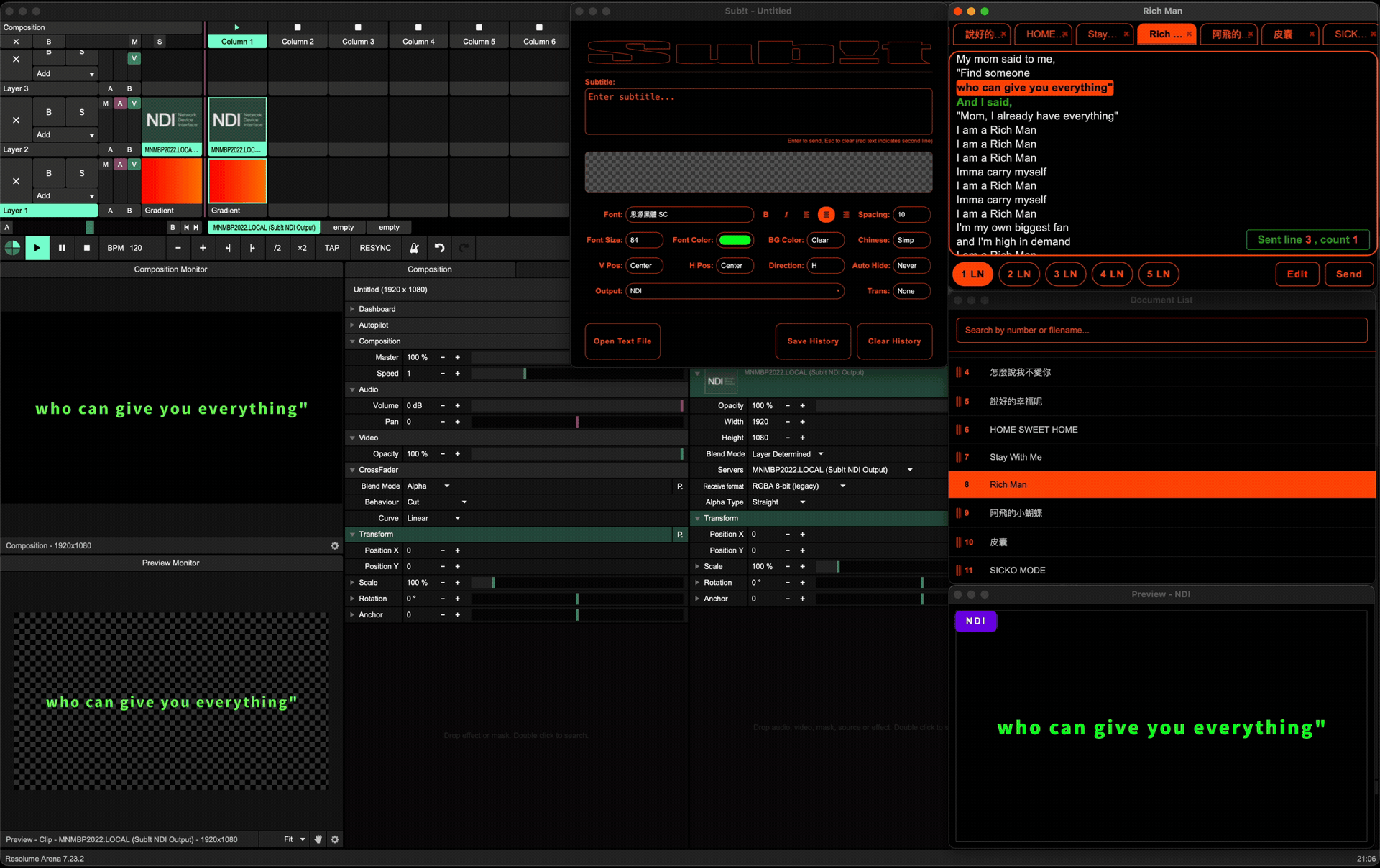This screenshot has height=868, width=1380.
Task: Enable bold text with the B icon in Sub!t
Action: point(766,215)
